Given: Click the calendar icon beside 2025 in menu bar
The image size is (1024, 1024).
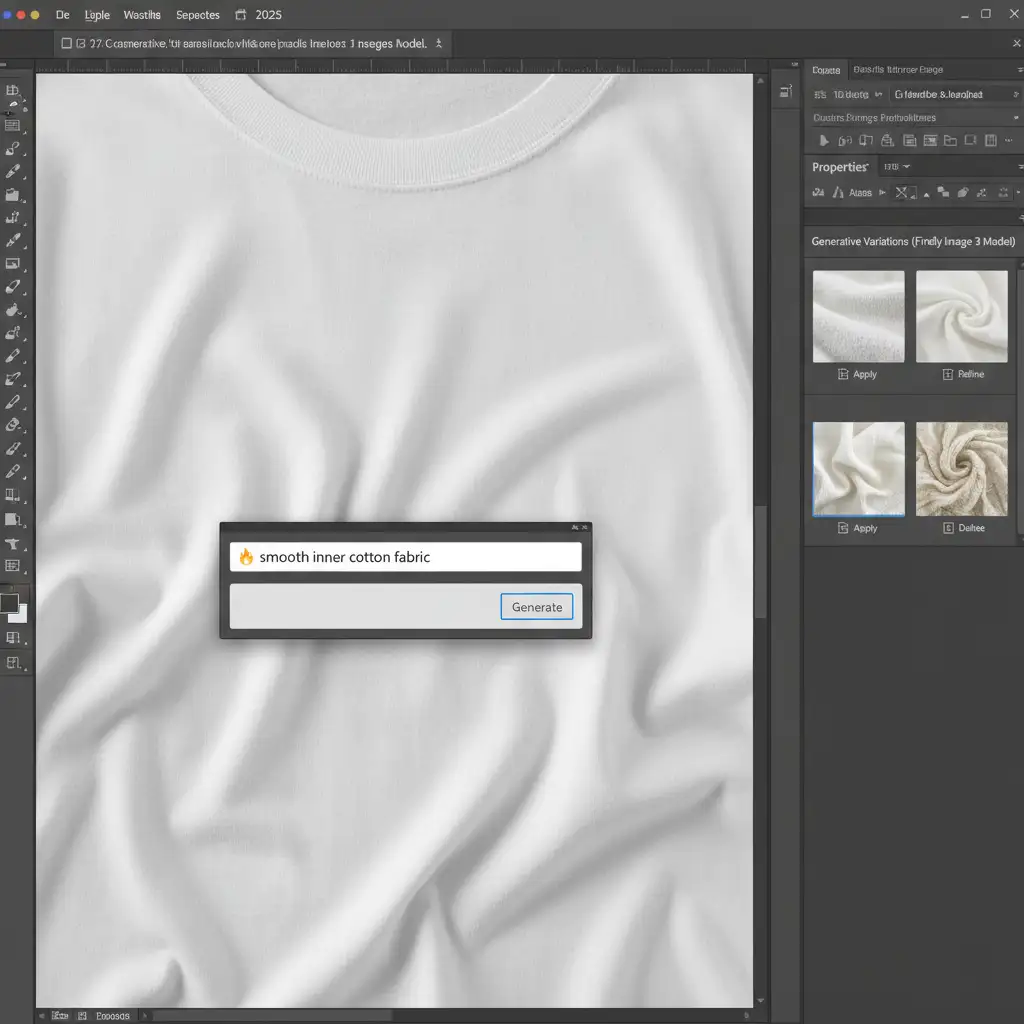Looking at the screenshot, I should coord(240,15).
